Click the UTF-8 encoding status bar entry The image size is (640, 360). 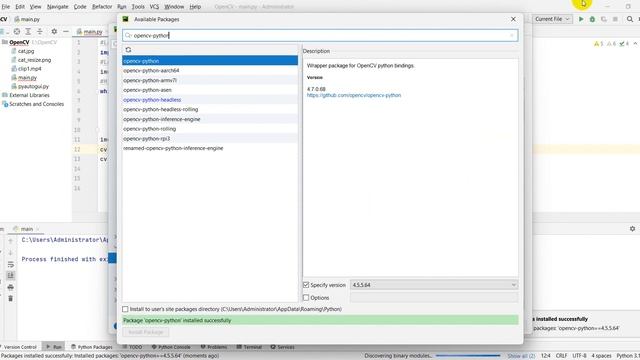click(579, 356)
